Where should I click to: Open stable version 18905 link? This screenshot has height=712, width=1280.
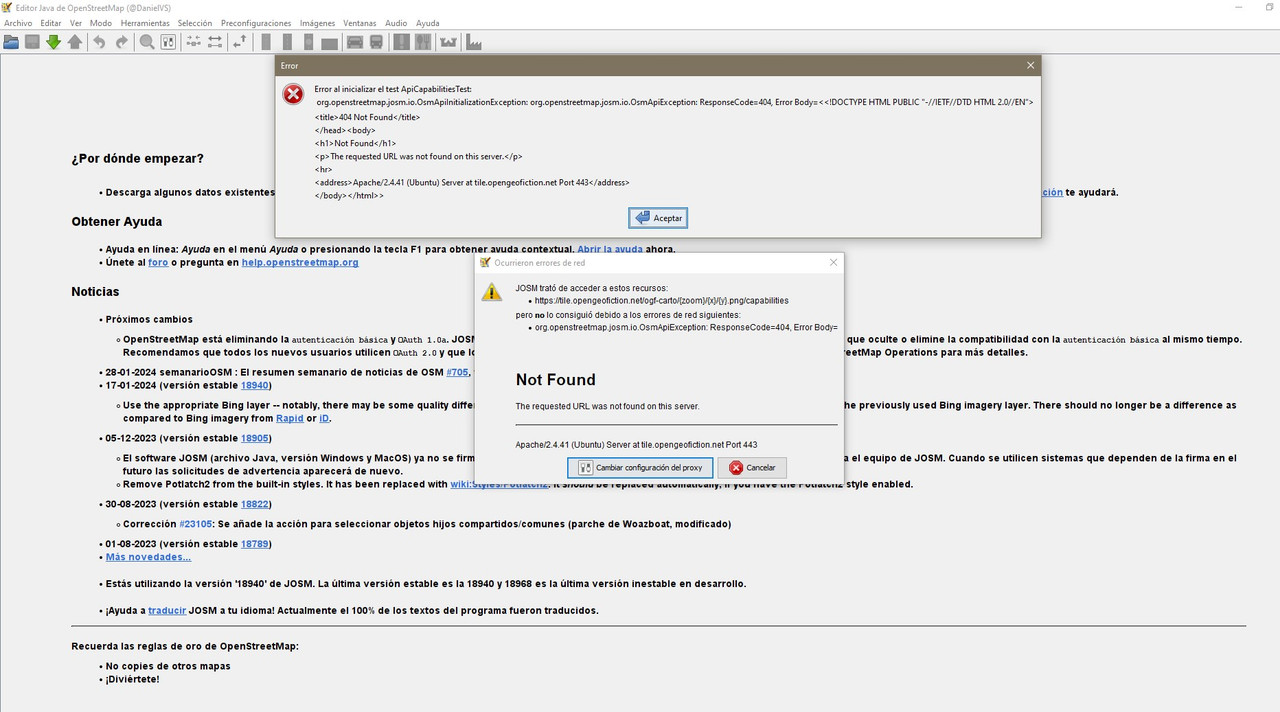click(x=256, y=438)
